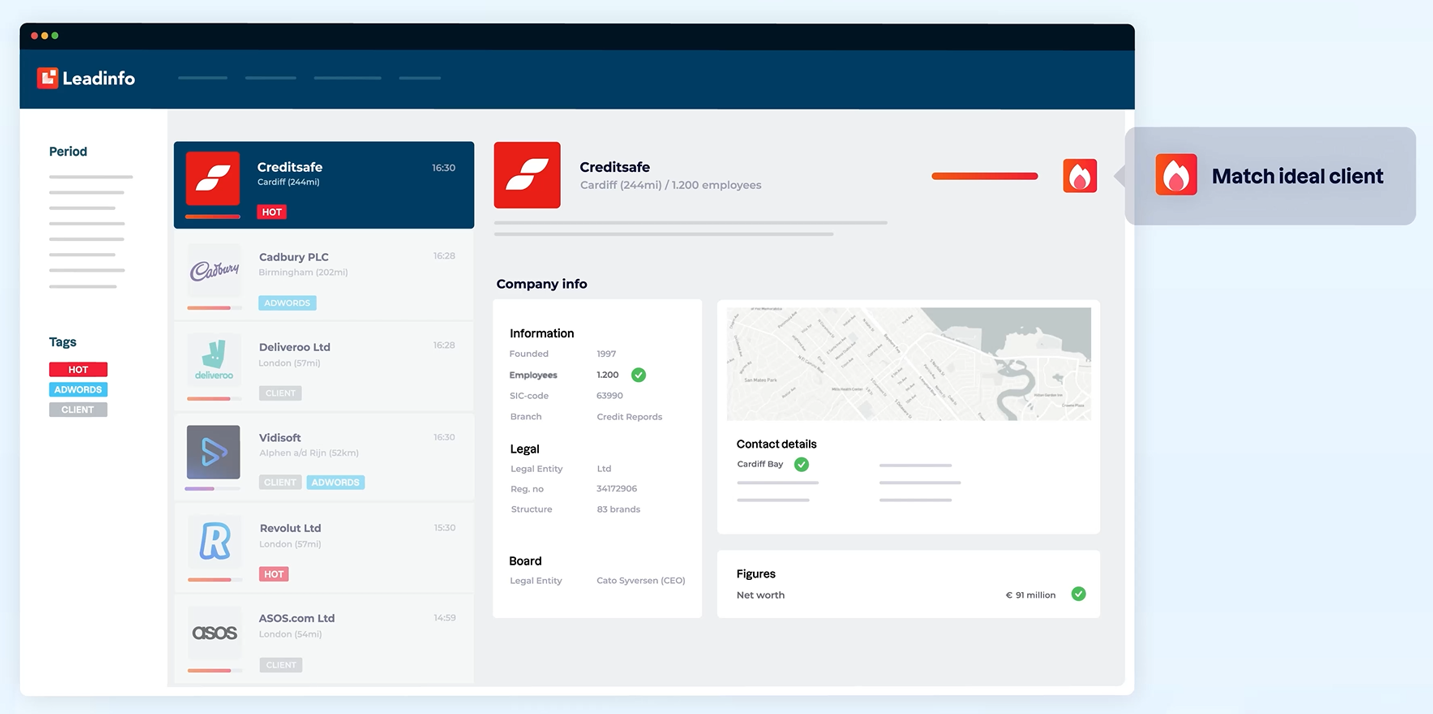Click the map thumbnail in Company info
The height and width of the screenshot is (714, 1433).
[x=908, y=364]
